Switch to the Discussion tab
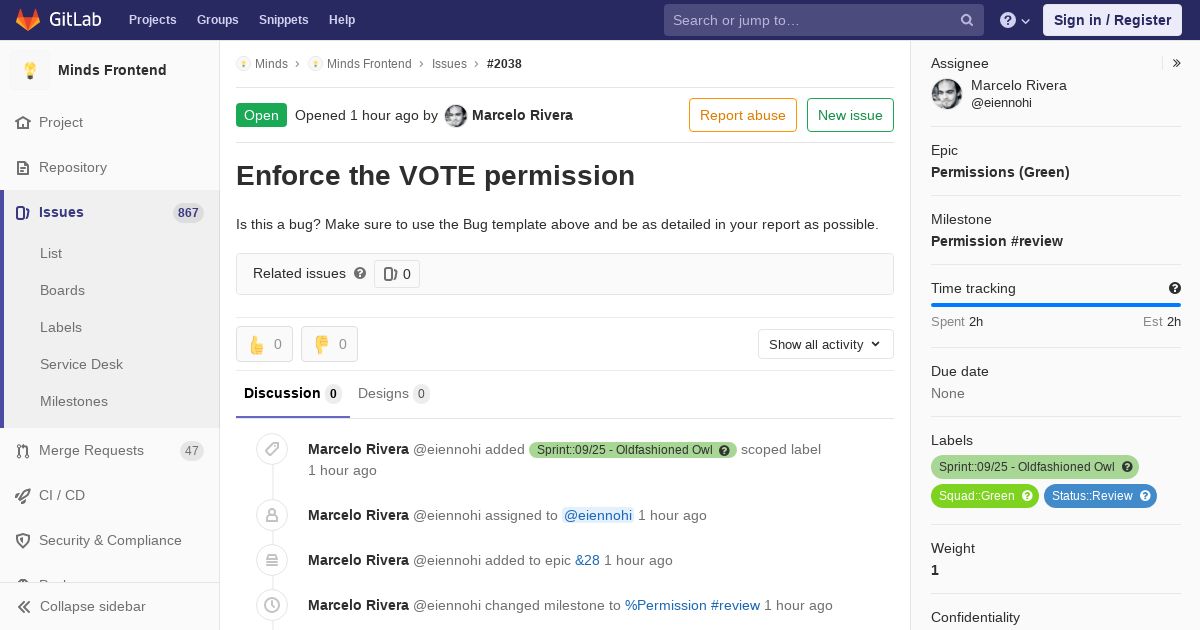Screen dimensions: 1200x630 [293, 393]
